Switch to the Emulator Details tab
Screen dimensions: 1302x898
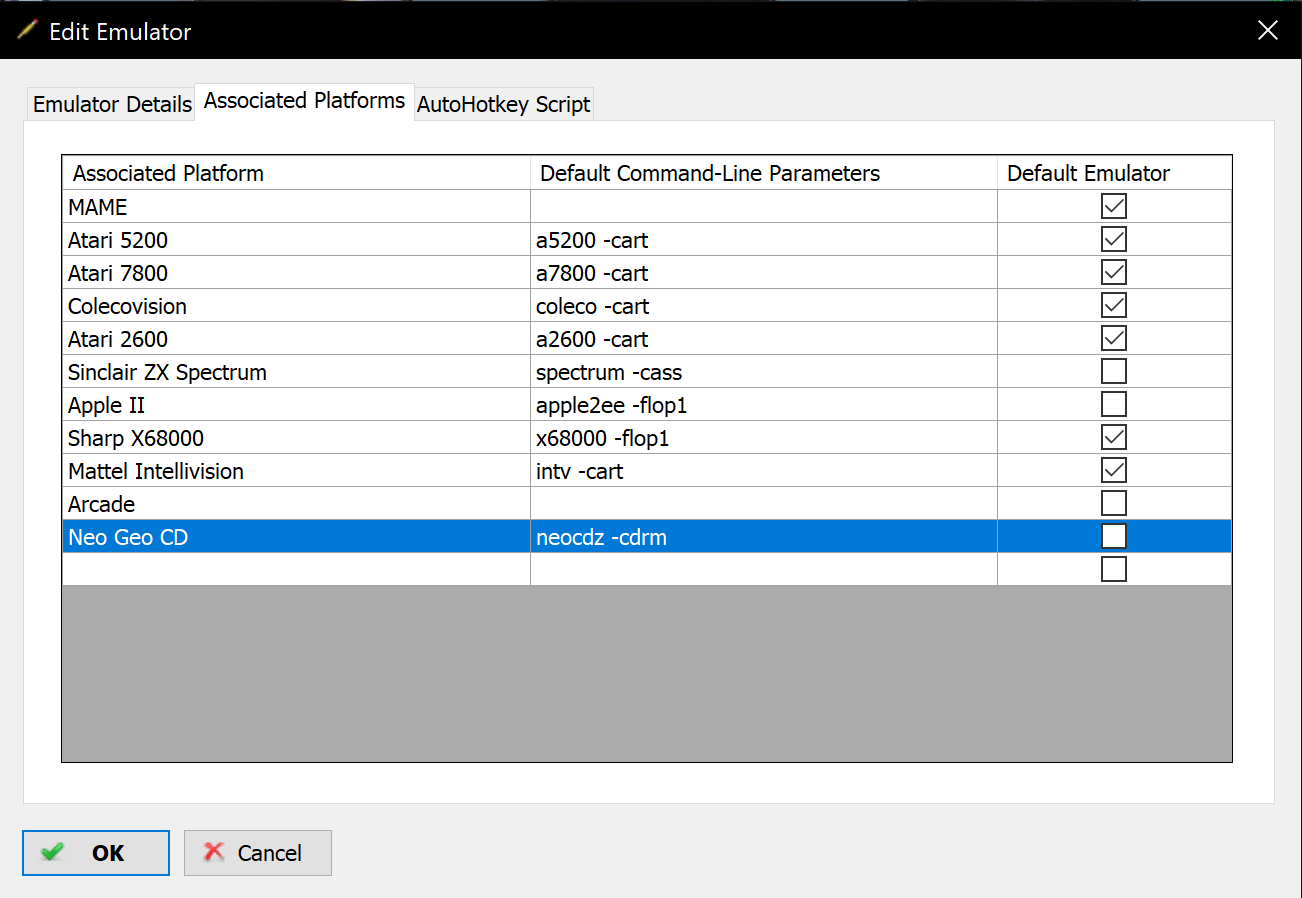tap(112, 104)
